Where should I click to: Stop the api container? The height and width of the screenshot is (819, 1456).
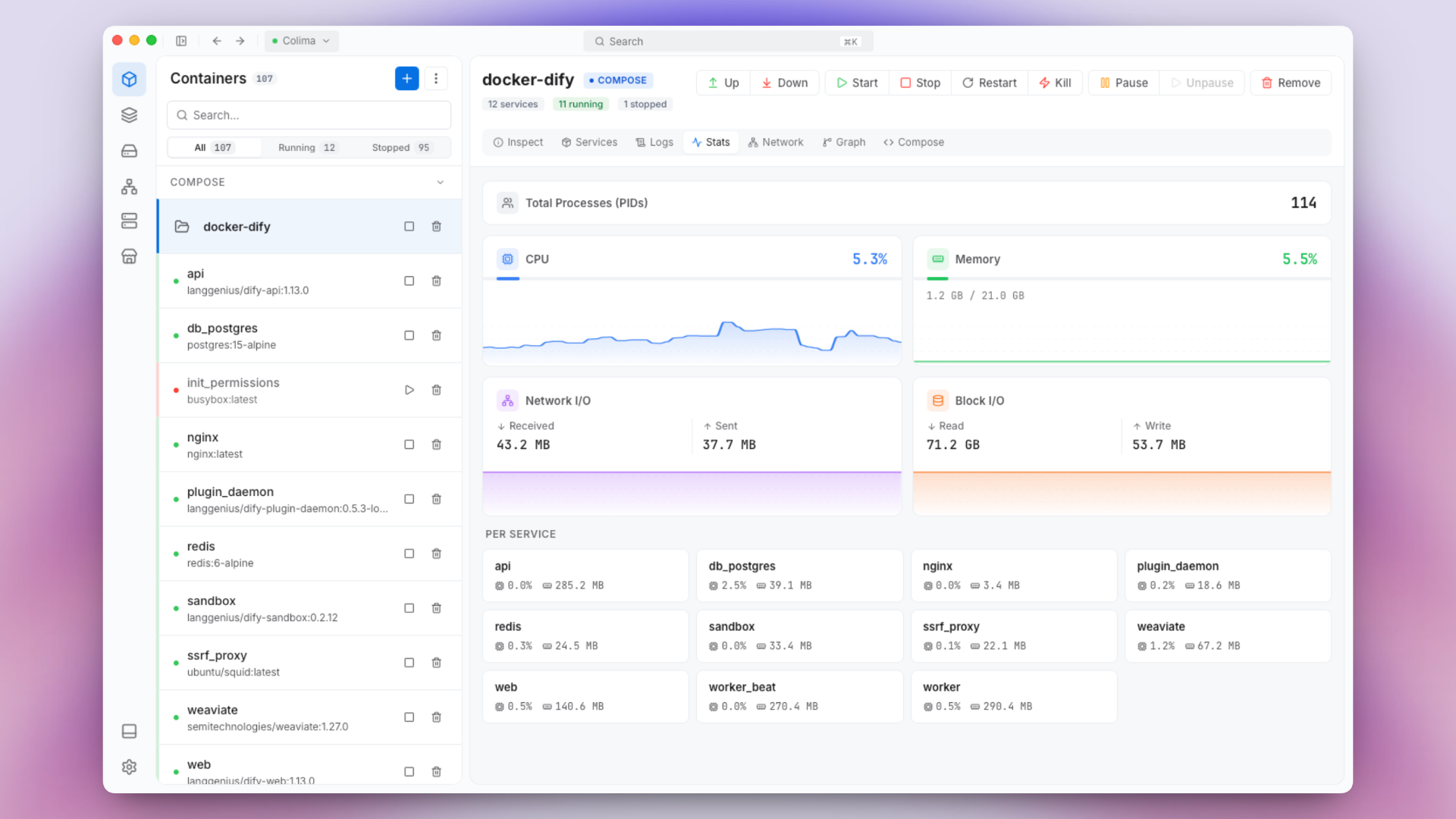point(409,281)
